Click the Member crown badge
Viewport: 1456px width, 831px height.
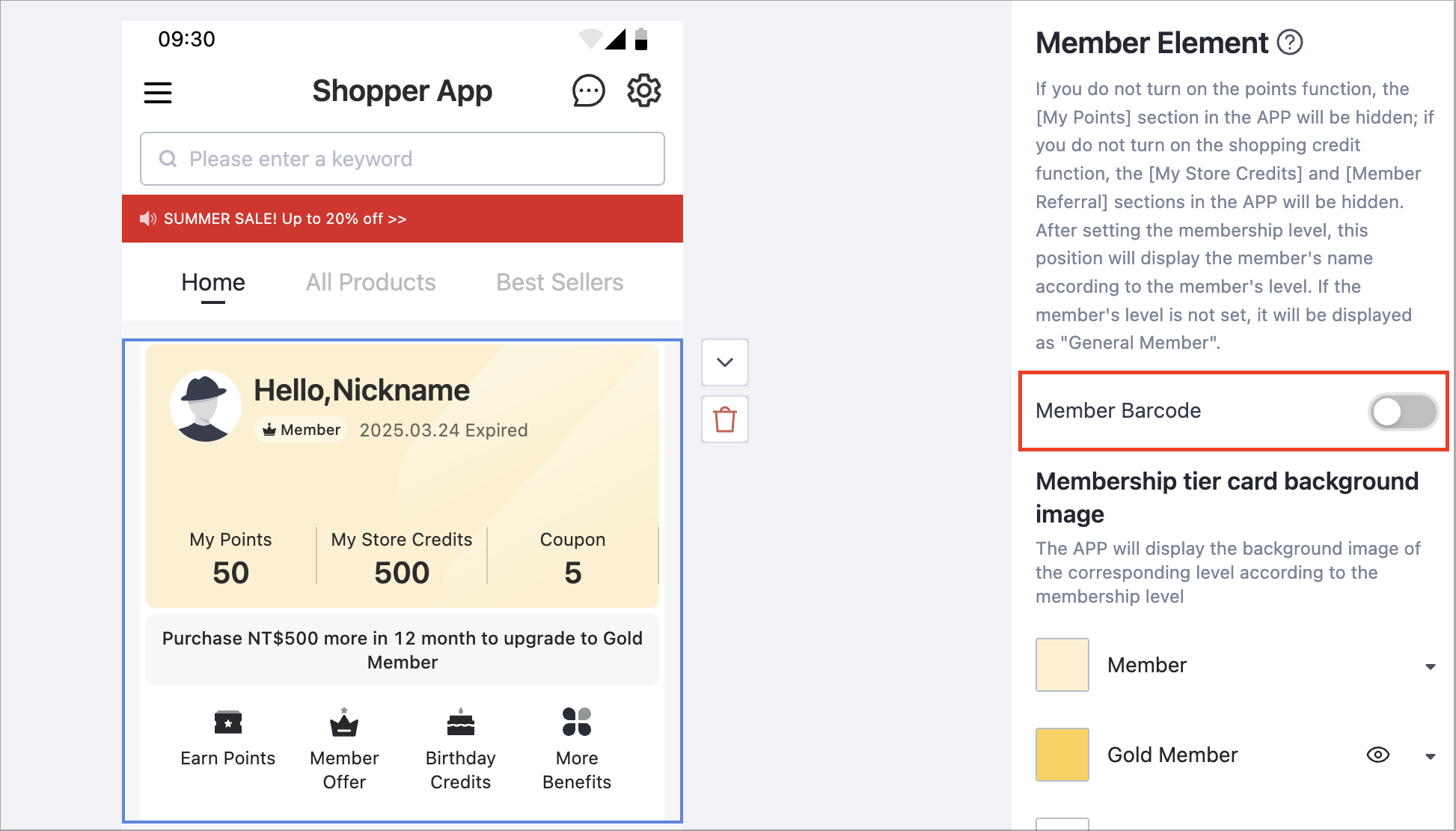point(301,430)
